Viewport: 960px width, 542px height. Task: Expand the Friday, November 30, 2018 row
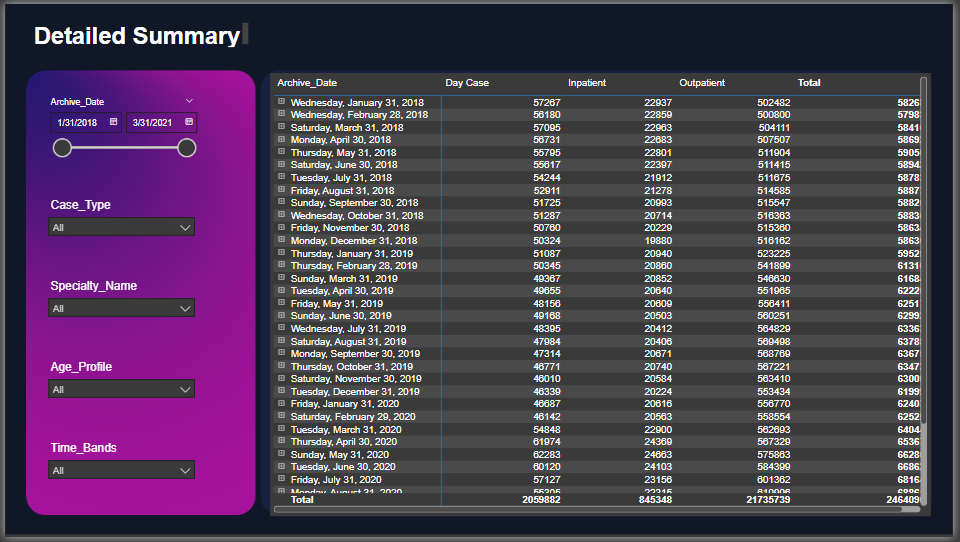click(x=282, y=227)
